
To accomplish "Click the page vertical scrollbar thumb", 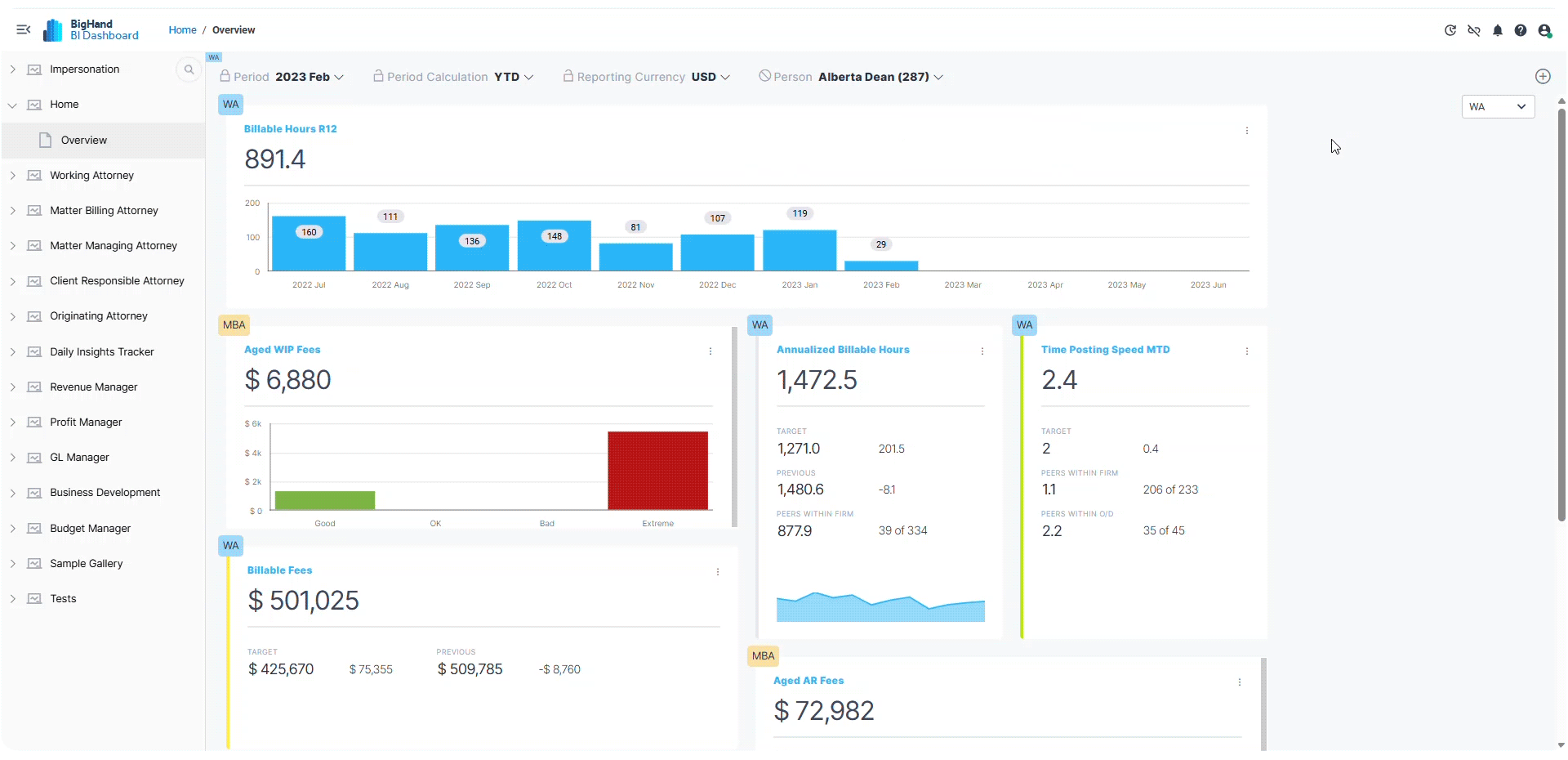I will pos(1561,315).
